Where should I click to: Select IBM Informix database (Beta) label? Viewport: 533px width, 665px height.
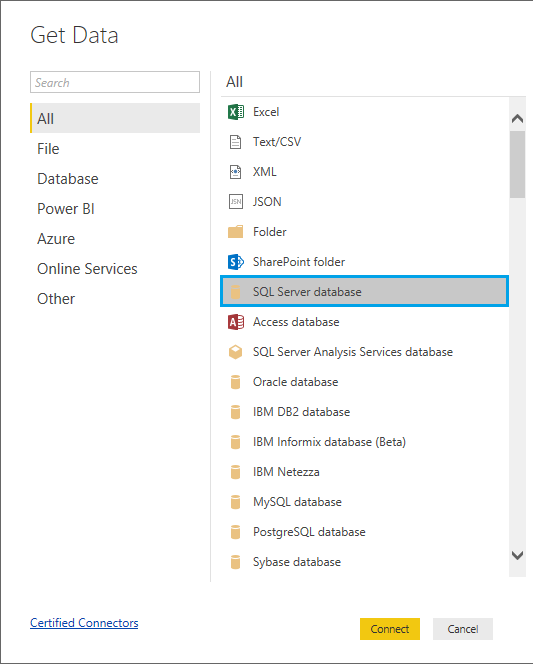[x=329, y=442]
